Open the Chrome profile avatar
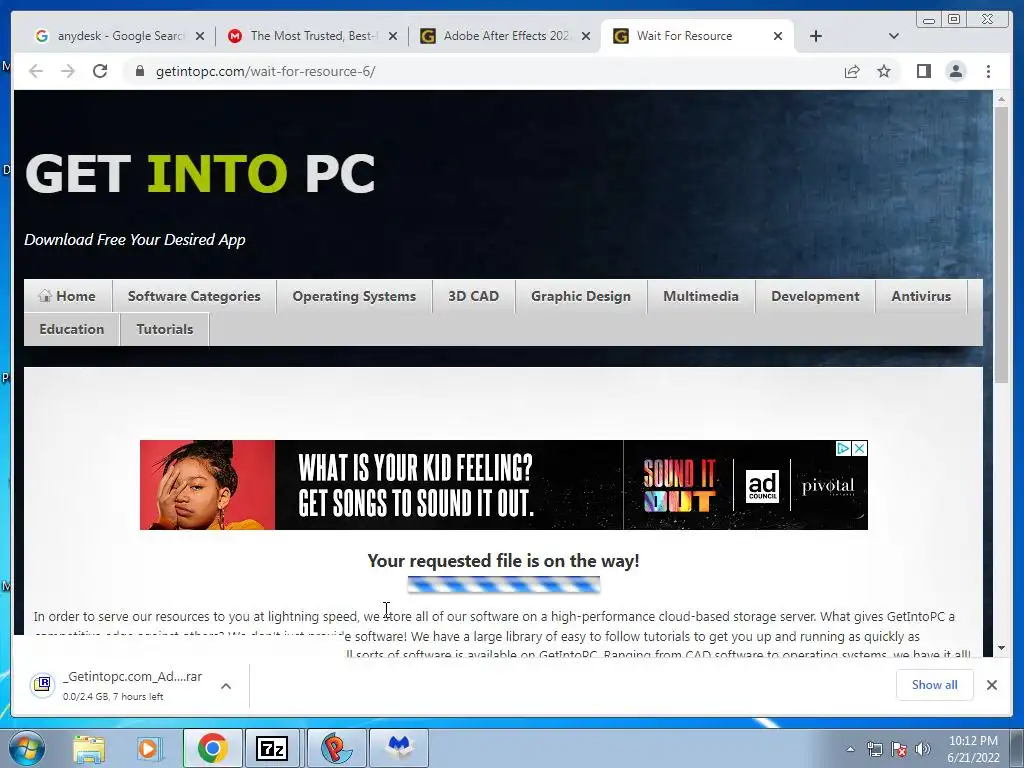Image resolution: width=1024 pixels, height=768 pixels. tap(955, 71)
